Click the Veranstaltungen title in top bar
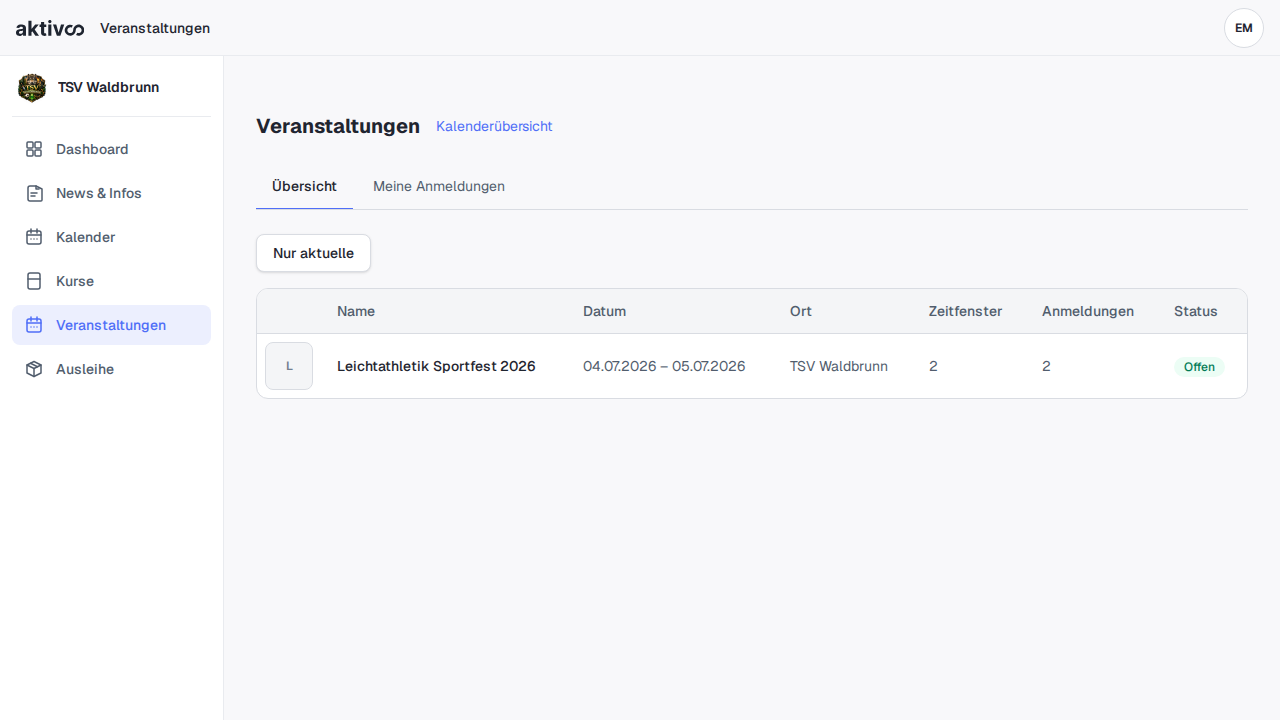 coord(155,28)
